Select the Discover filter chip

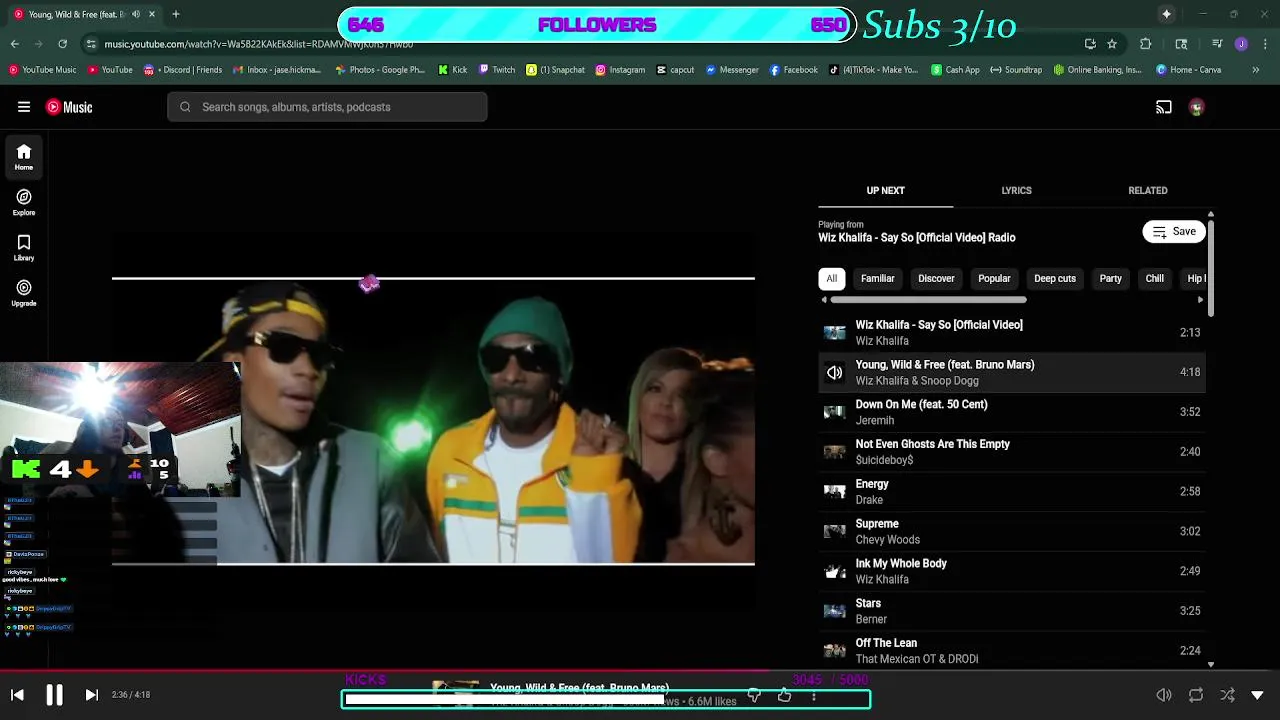pos(936,278)
